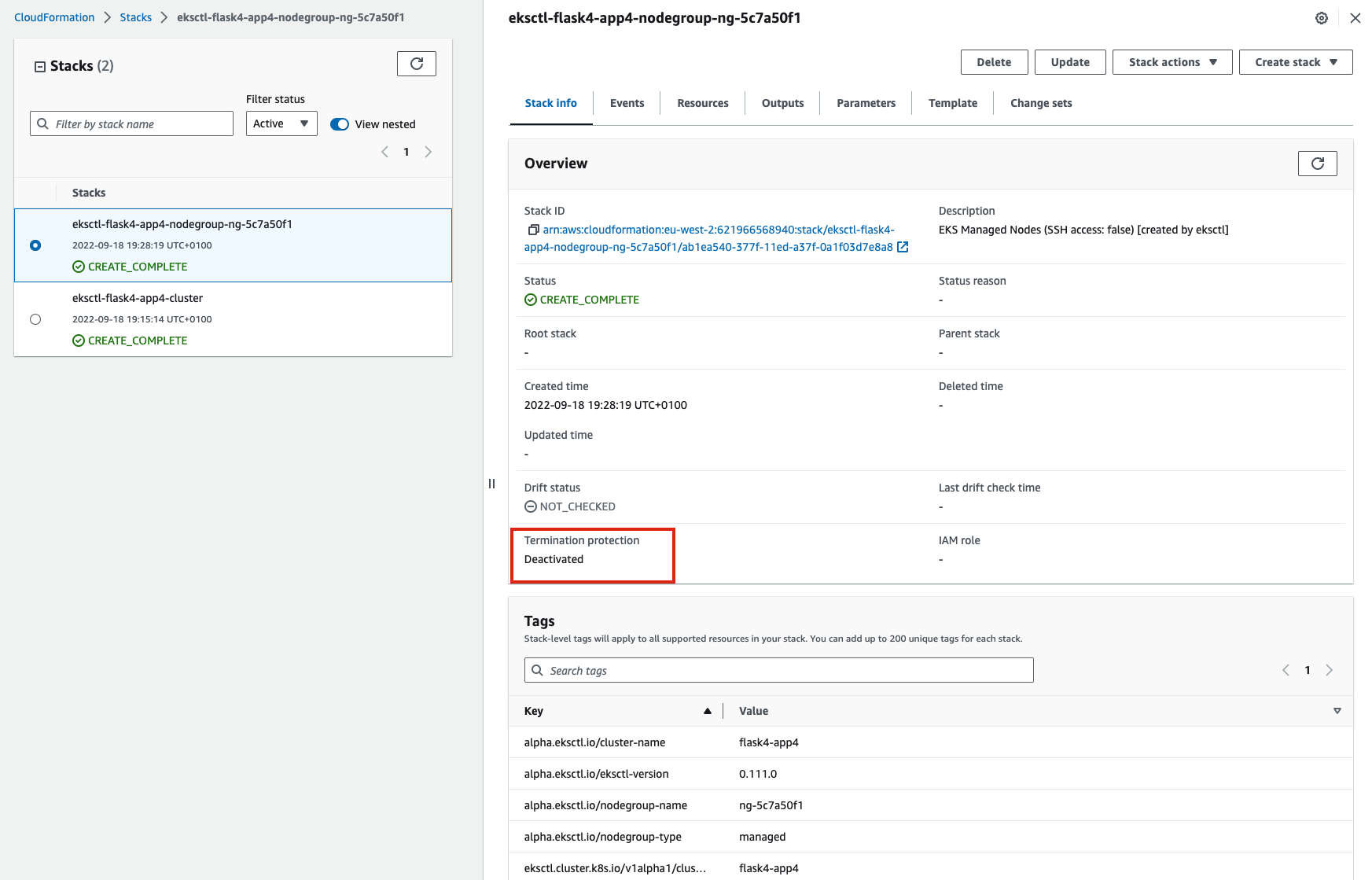Screen dimensions: 1372x880
Task: Click the Deactivated termination protection value
Action: coord(554,559)
